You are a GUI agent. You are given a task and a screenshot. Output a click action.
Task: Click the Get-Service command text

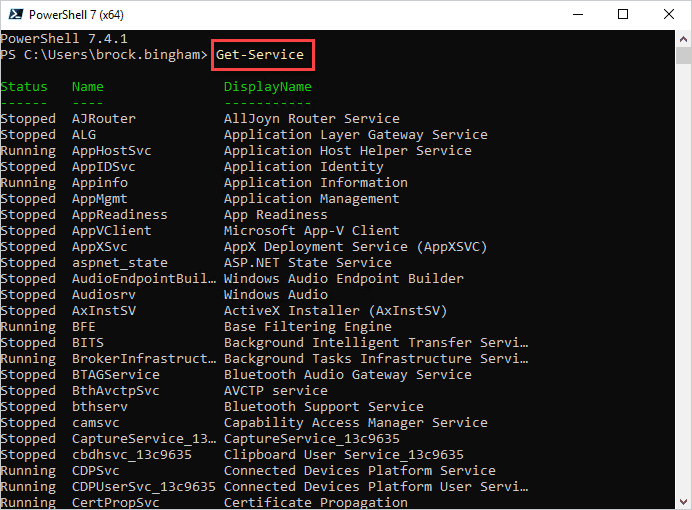pos(260,55)
